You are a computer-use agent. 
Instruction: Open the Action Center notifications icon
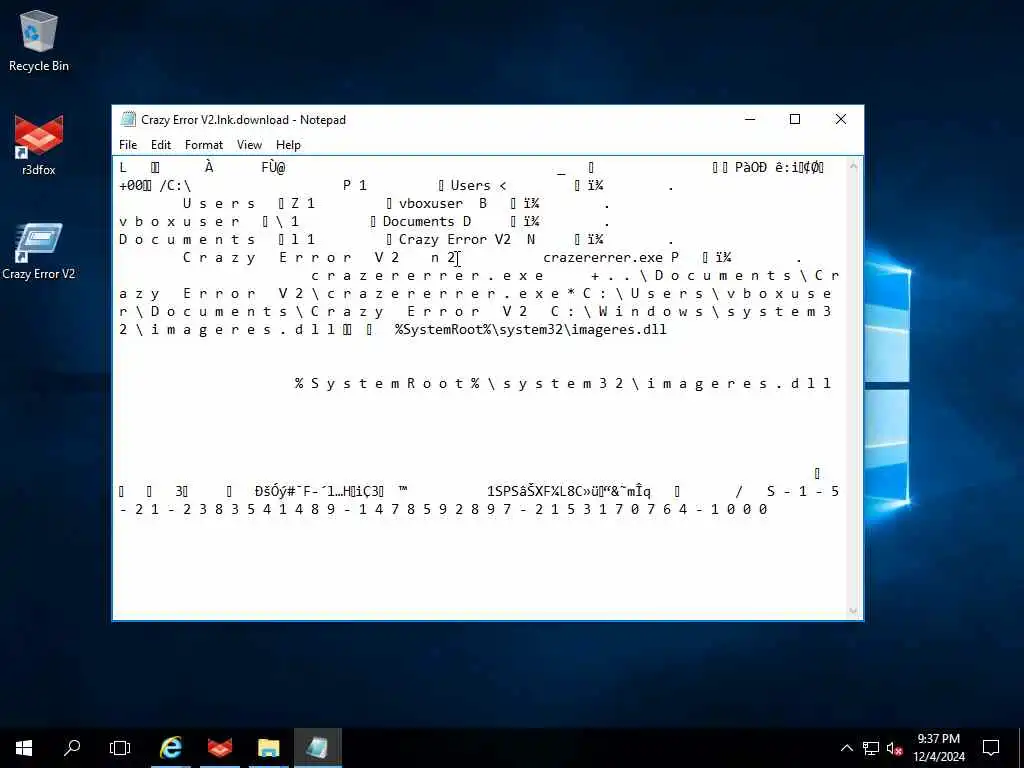pyautogui.click(x=991, y=748)
